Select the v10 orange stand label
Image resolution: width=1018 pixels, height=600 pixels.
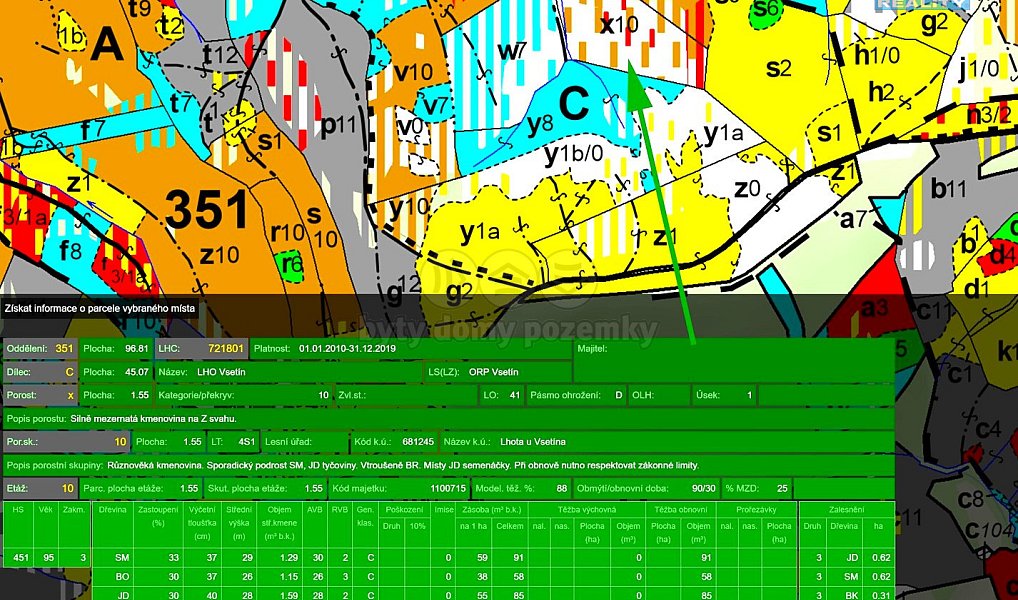point(414,73)
